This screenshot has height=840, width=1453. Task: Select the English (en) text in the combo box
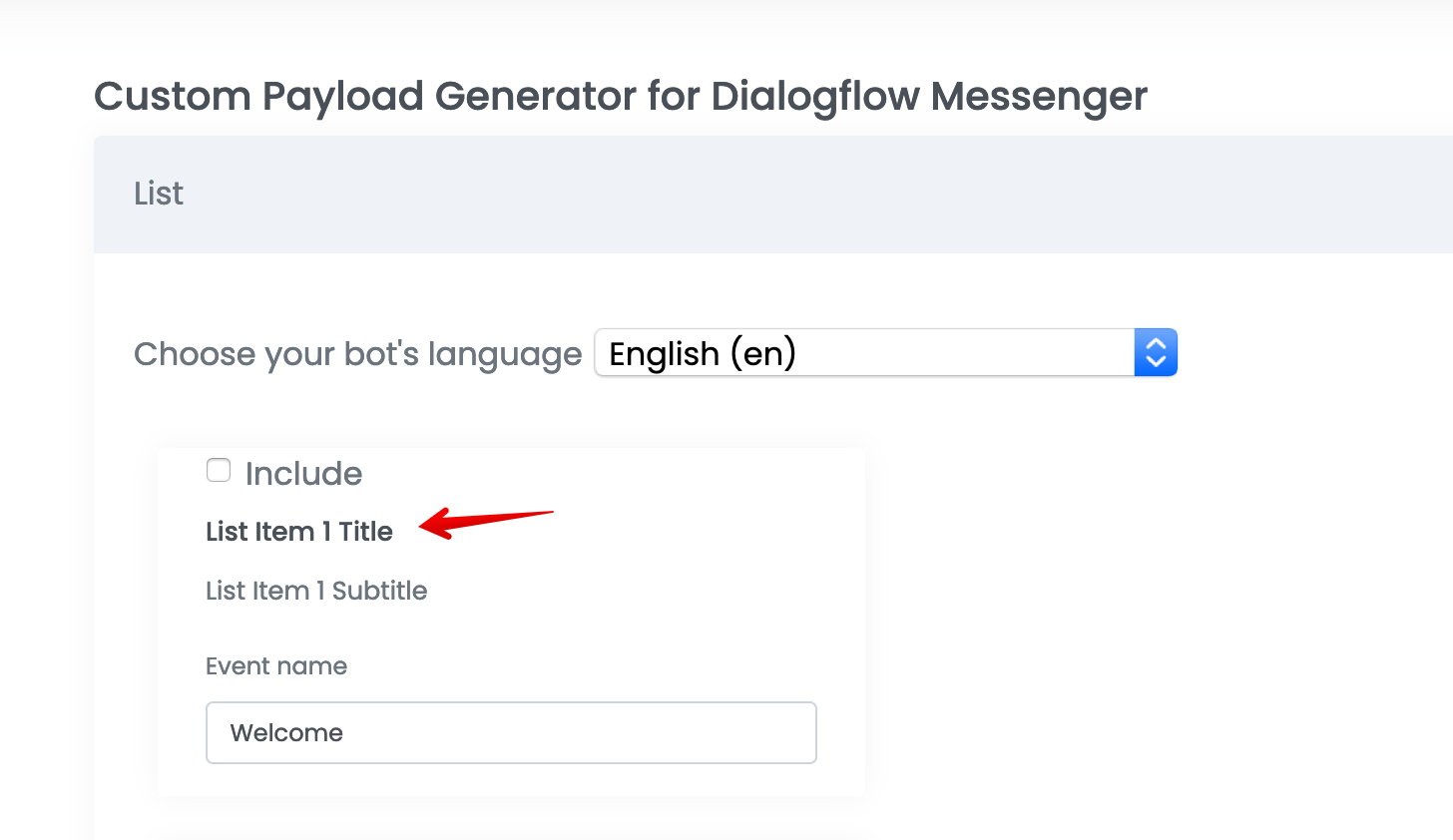[703, 354]
